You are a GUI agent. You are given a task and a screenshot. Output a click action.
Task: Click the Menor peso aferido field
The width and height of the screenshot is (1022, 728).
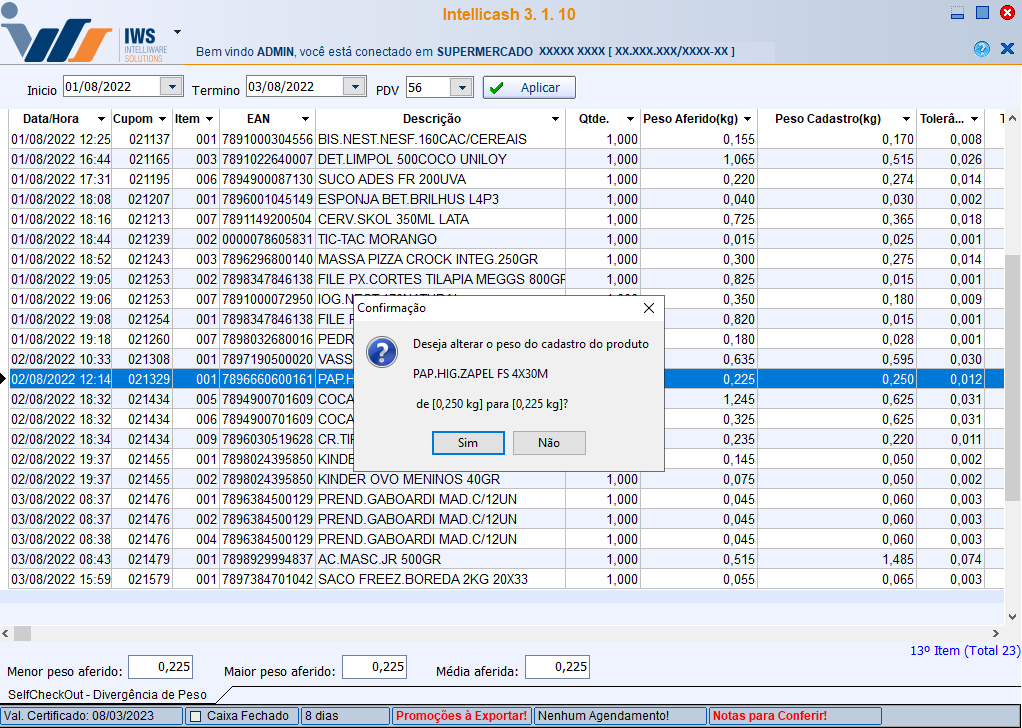click(160, 667)
